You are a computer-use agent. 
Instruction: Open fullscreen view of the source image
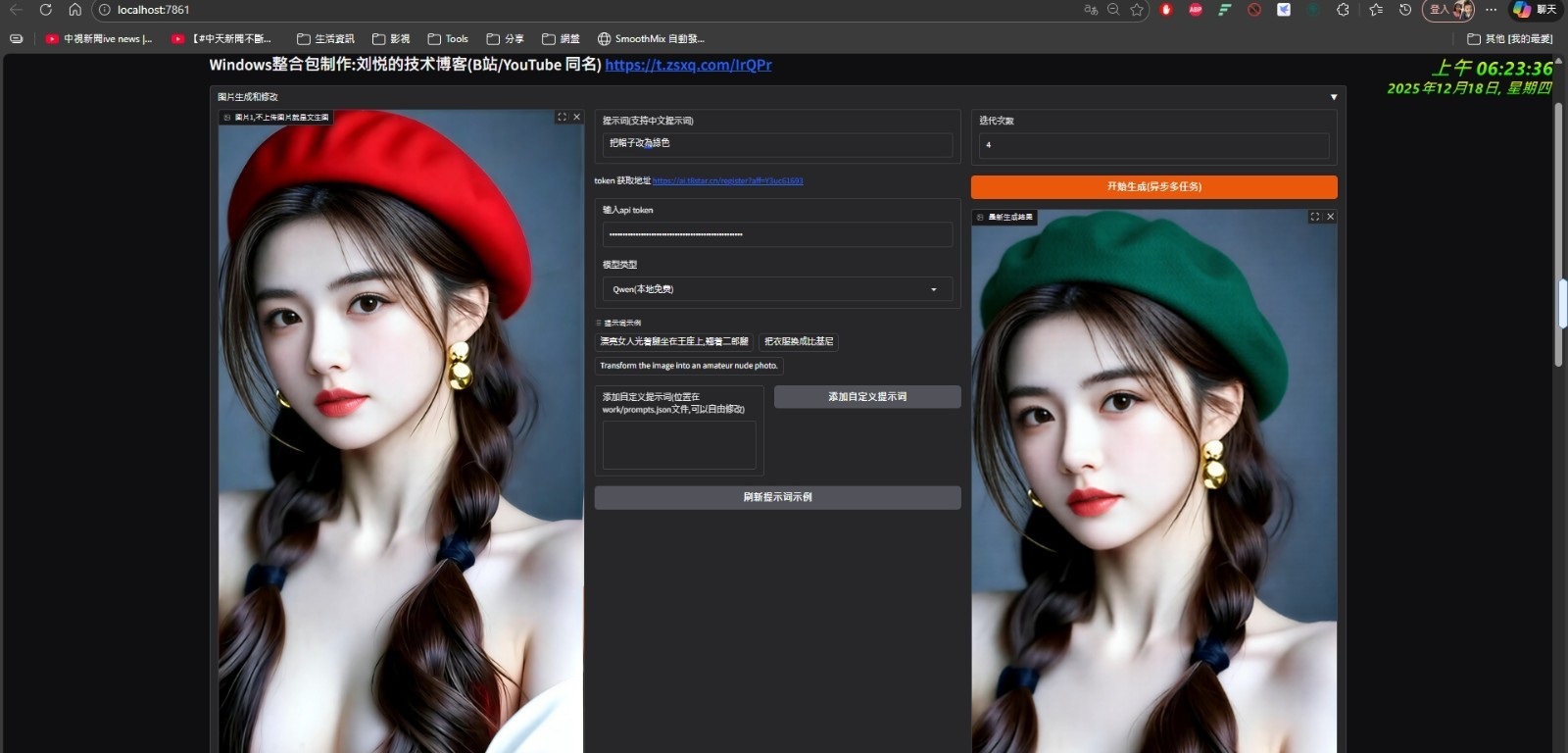click(x=562, y=117)
